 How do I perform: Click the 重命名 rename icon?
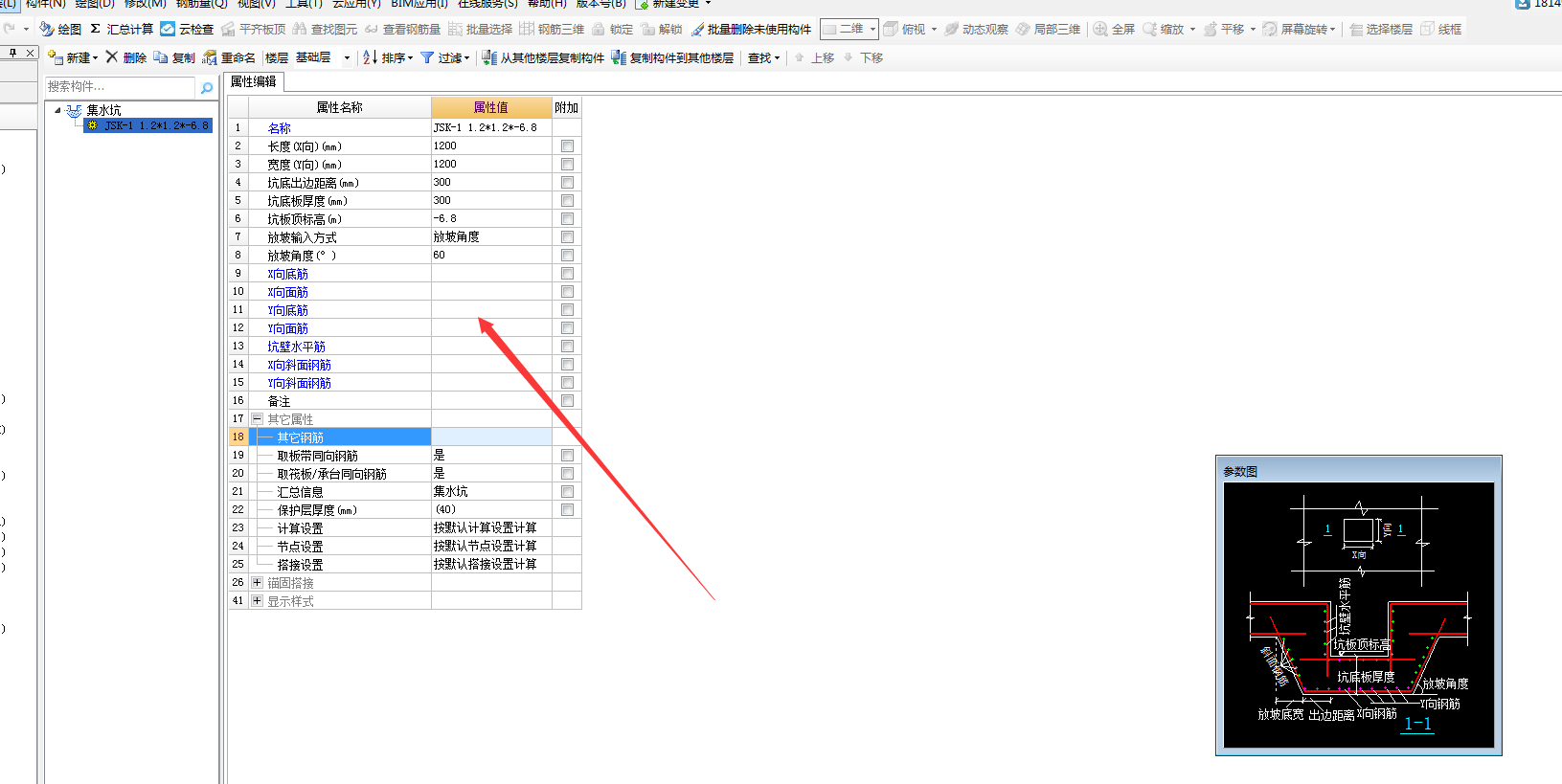pos(209,57)
